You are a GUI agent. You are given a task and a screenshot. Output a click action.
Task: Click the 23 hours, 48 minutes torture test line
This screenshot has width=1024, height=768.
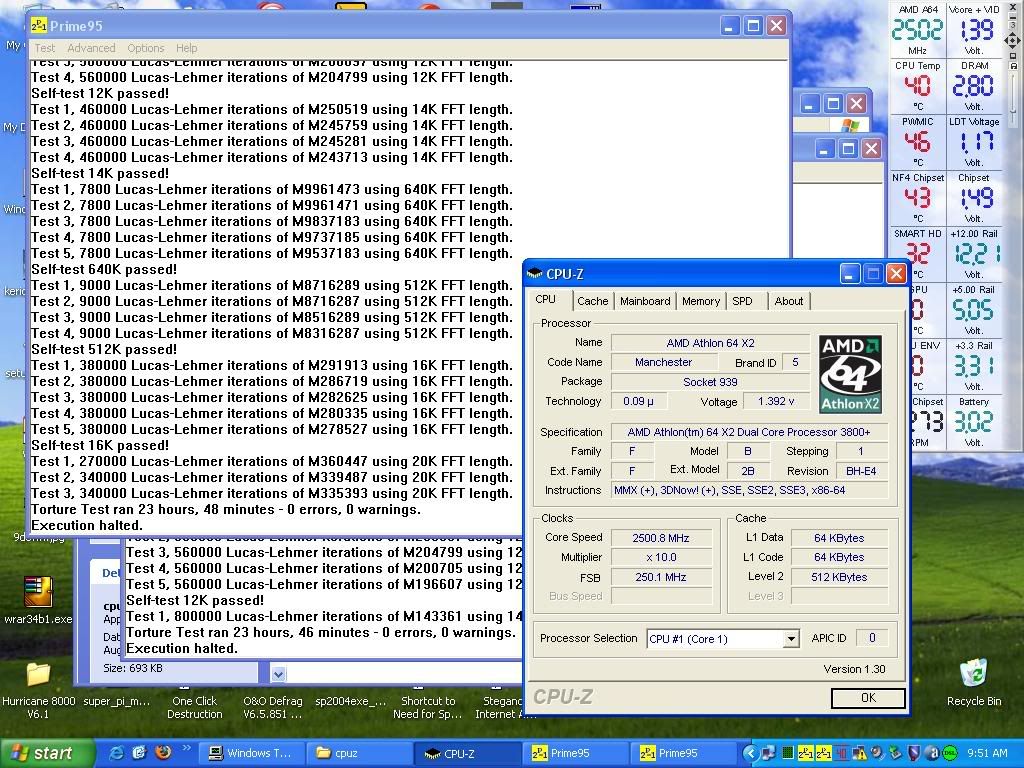(226, 509)
